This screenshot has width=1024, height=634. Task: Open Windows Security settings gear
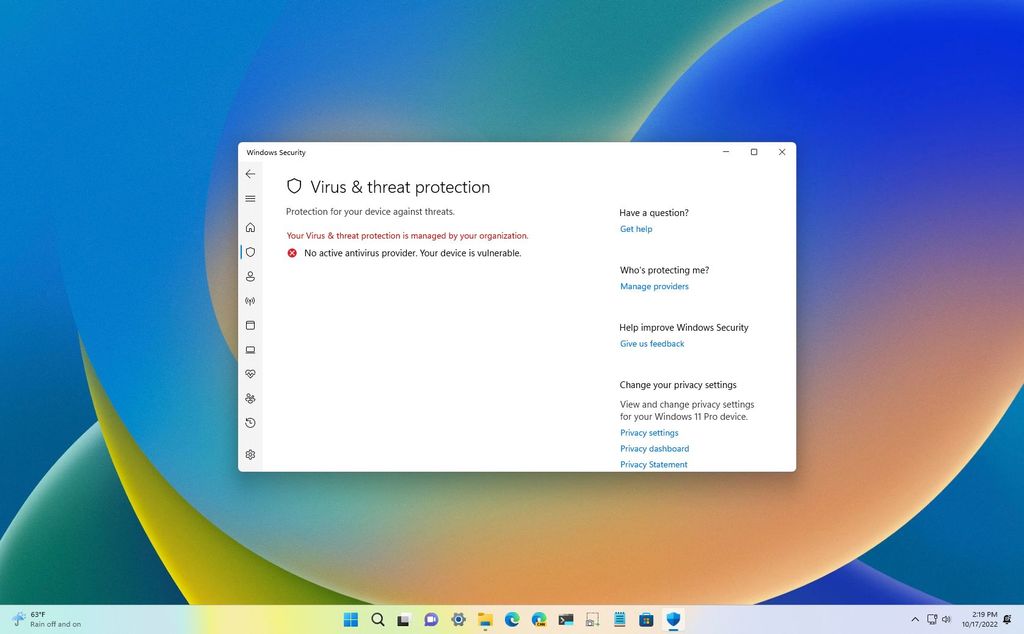pyautogui.click(x=250, y=454)
